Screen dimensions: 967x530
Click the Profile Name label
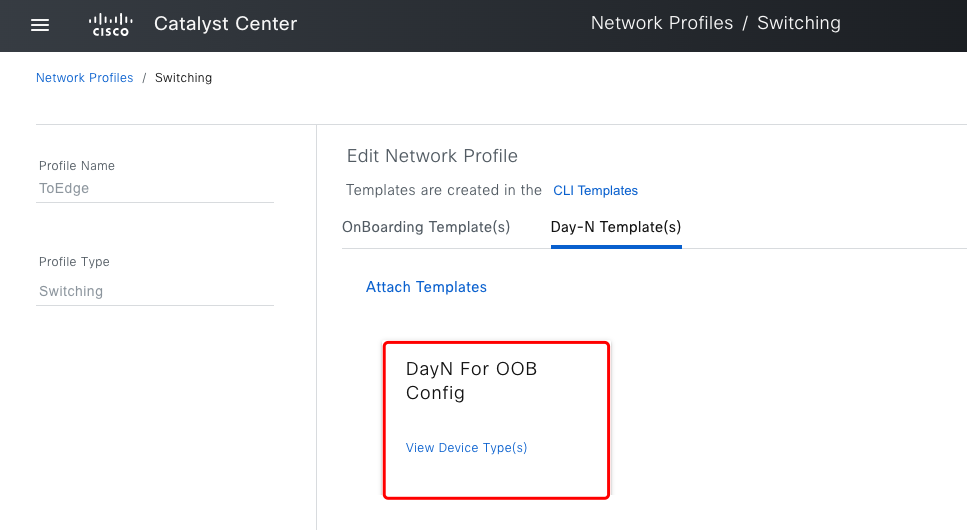click(x=76, y=165)
